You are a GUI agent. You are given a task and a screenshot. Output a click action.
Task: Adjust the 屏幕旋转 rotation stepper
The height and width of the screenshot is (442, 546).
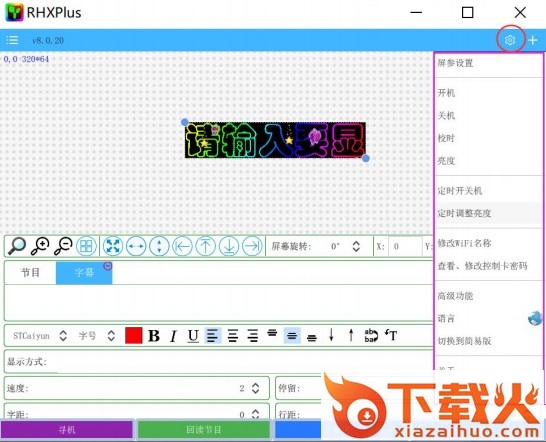356,246
